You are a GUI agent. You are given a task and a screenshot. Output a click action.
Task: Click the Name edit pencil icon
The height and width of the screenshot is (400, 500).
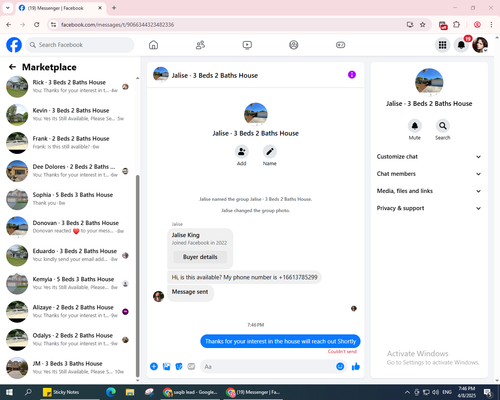270,152
